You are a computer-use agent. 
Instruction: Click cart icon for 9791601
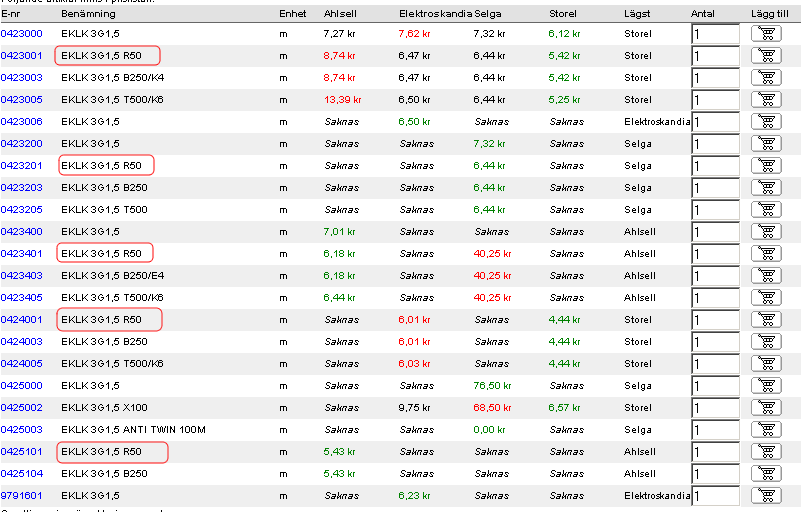766,496
